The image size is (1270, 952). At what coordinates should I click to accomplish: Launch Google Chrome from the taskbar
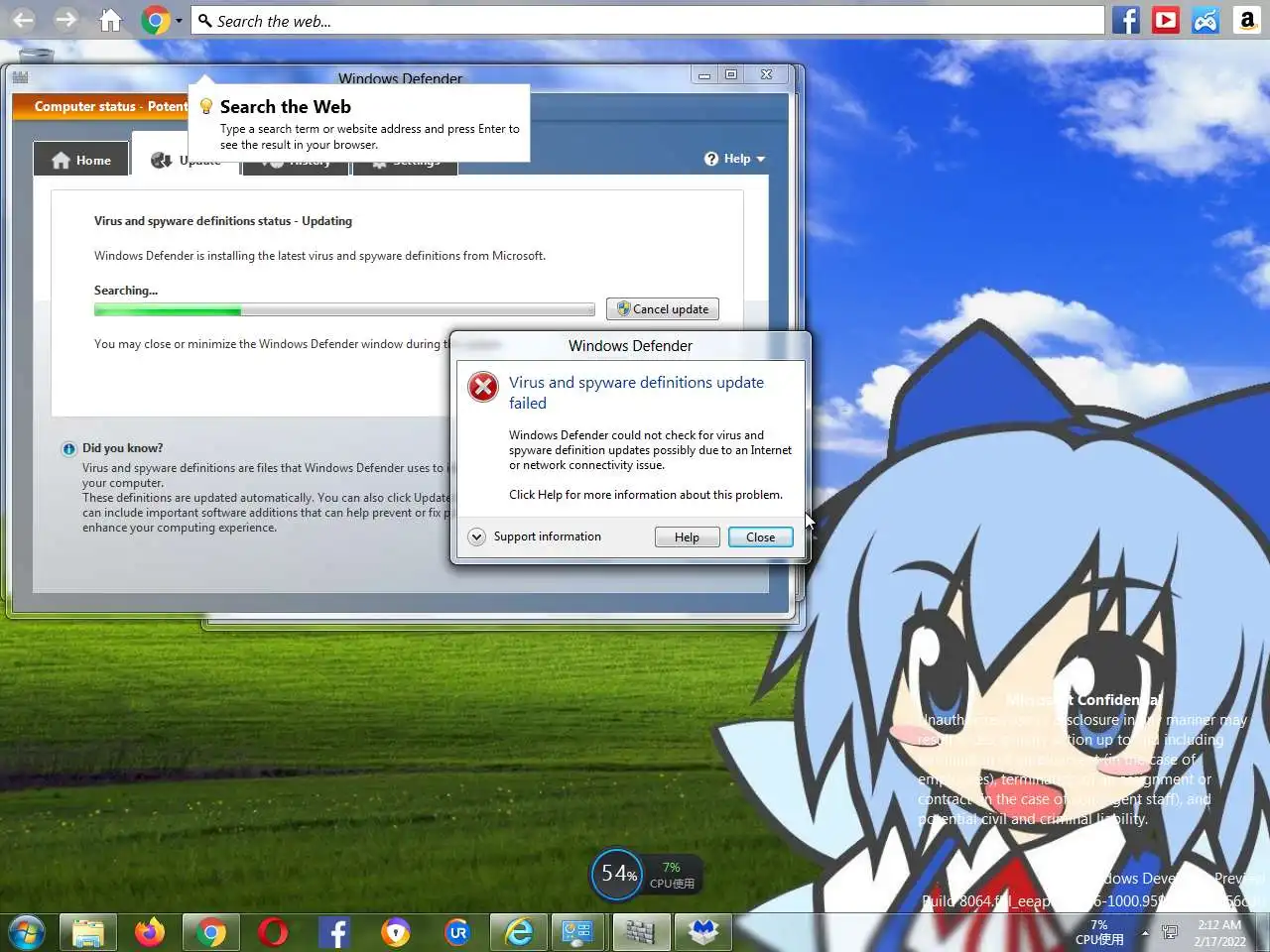tap(210, 932)
